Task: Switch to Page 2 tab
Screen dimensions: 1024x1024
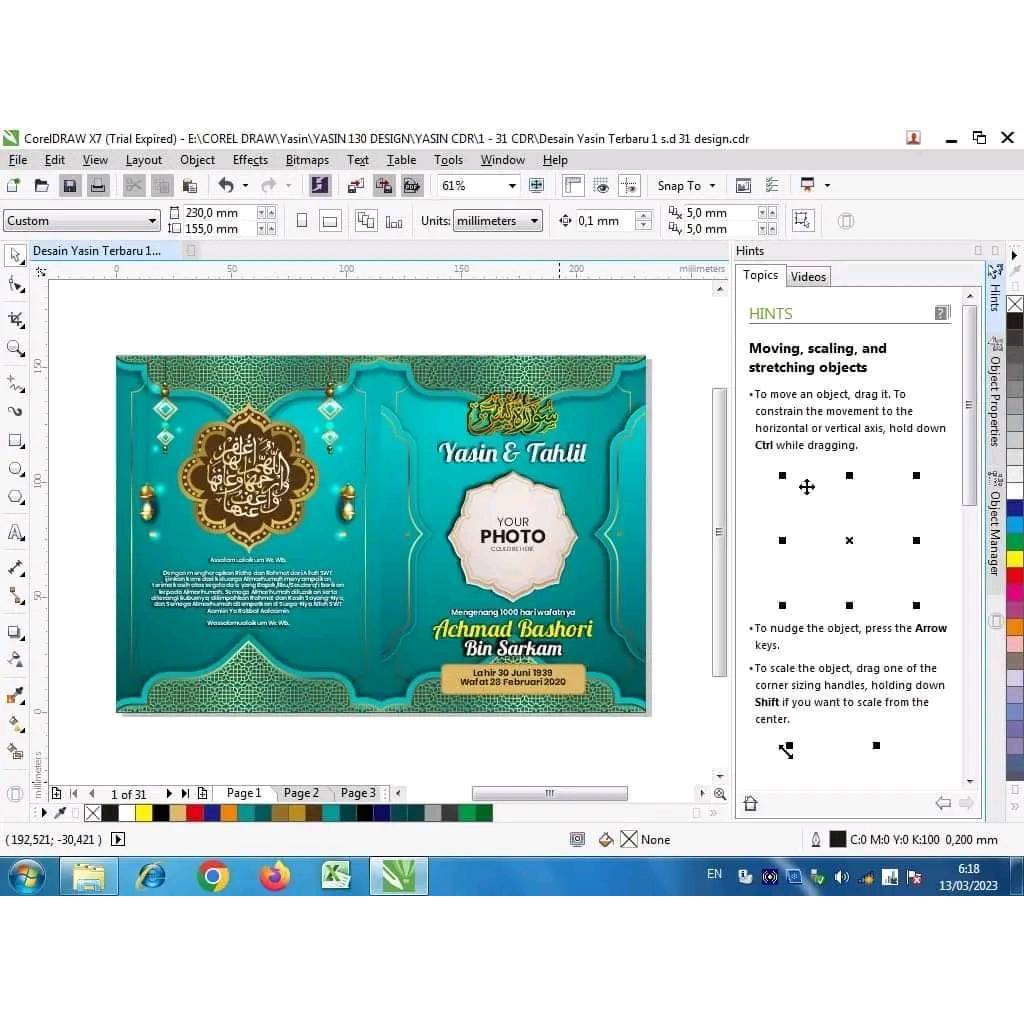Action: point(301,793)
